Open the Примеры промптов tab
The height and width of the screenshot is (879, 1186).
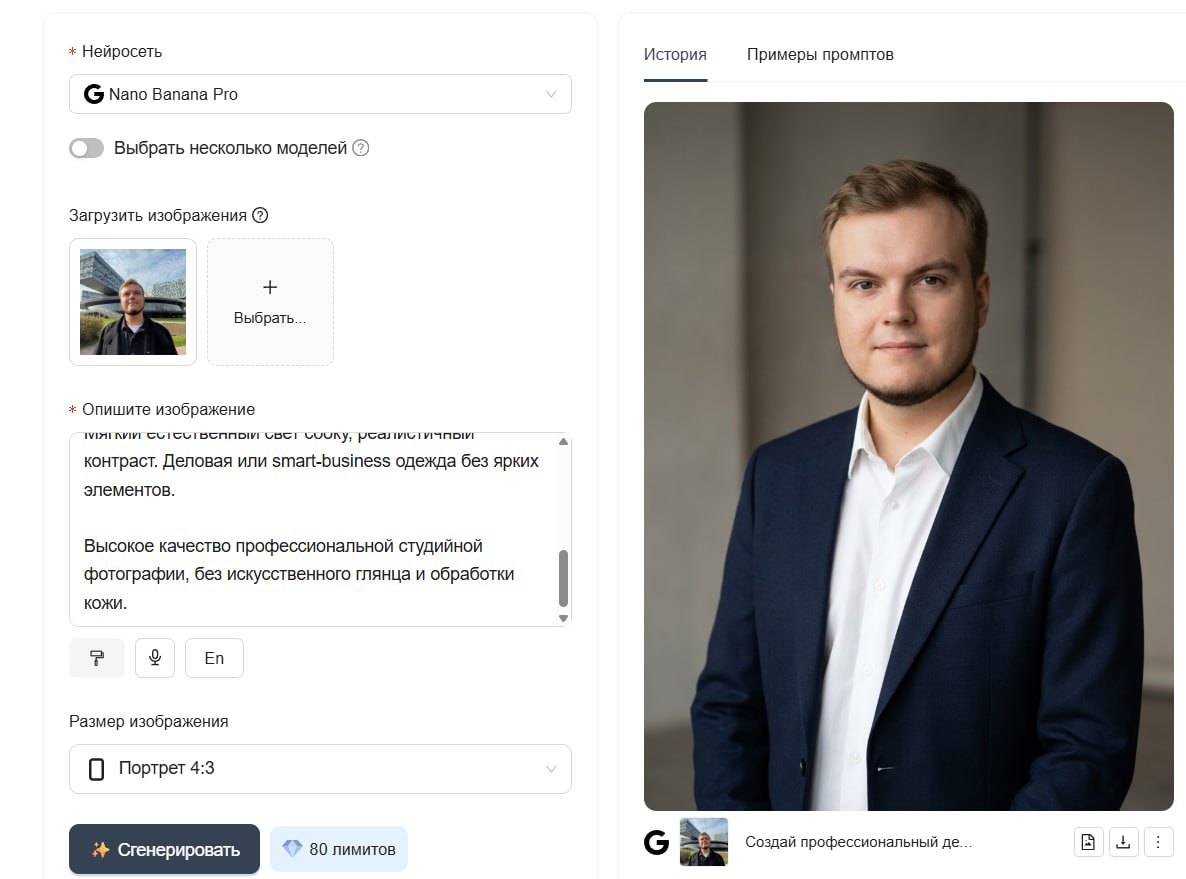click(x=820, y=54)
